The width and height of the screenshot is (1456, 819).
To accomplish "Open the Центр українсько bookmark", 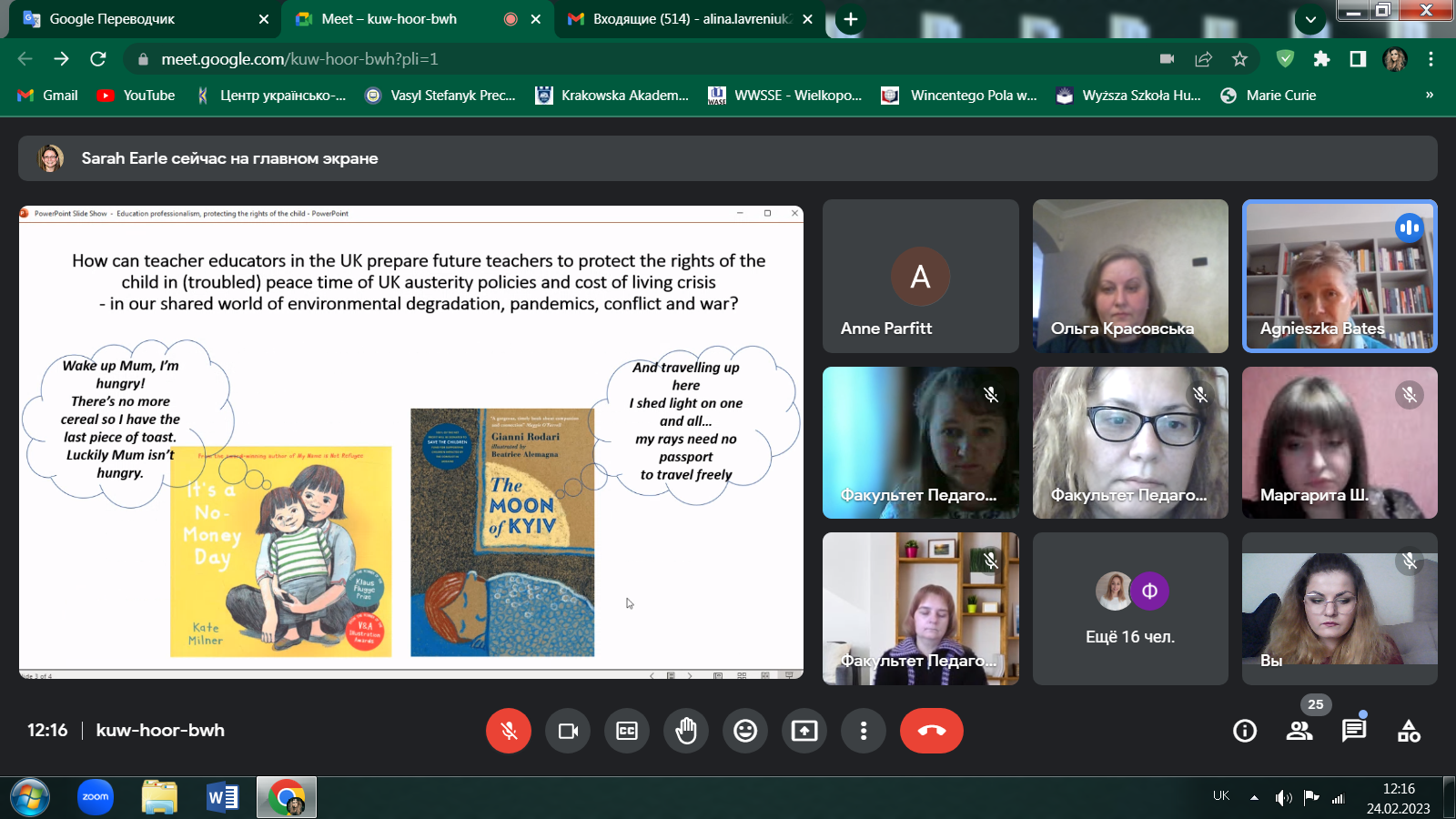I will [271, 96].
